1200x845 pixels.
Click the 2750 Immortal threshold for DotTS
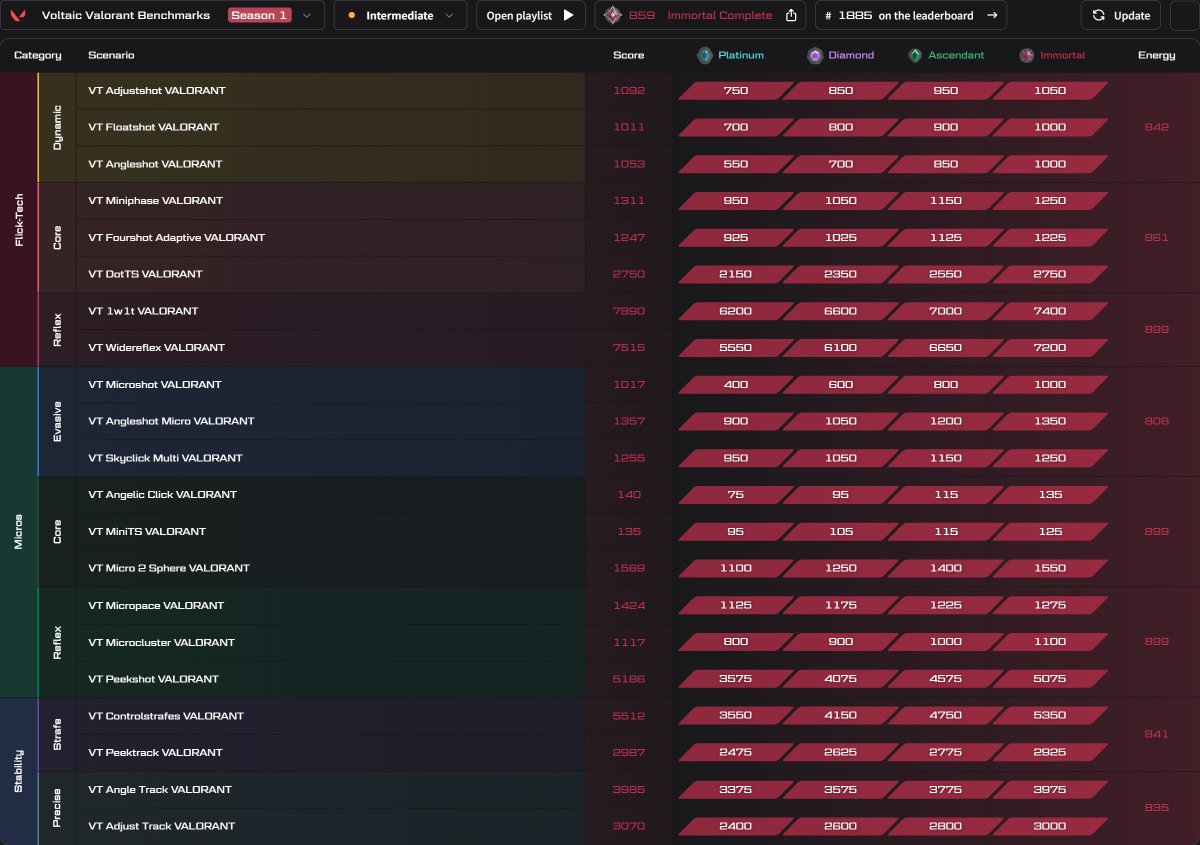click(x=1050, y=274)
